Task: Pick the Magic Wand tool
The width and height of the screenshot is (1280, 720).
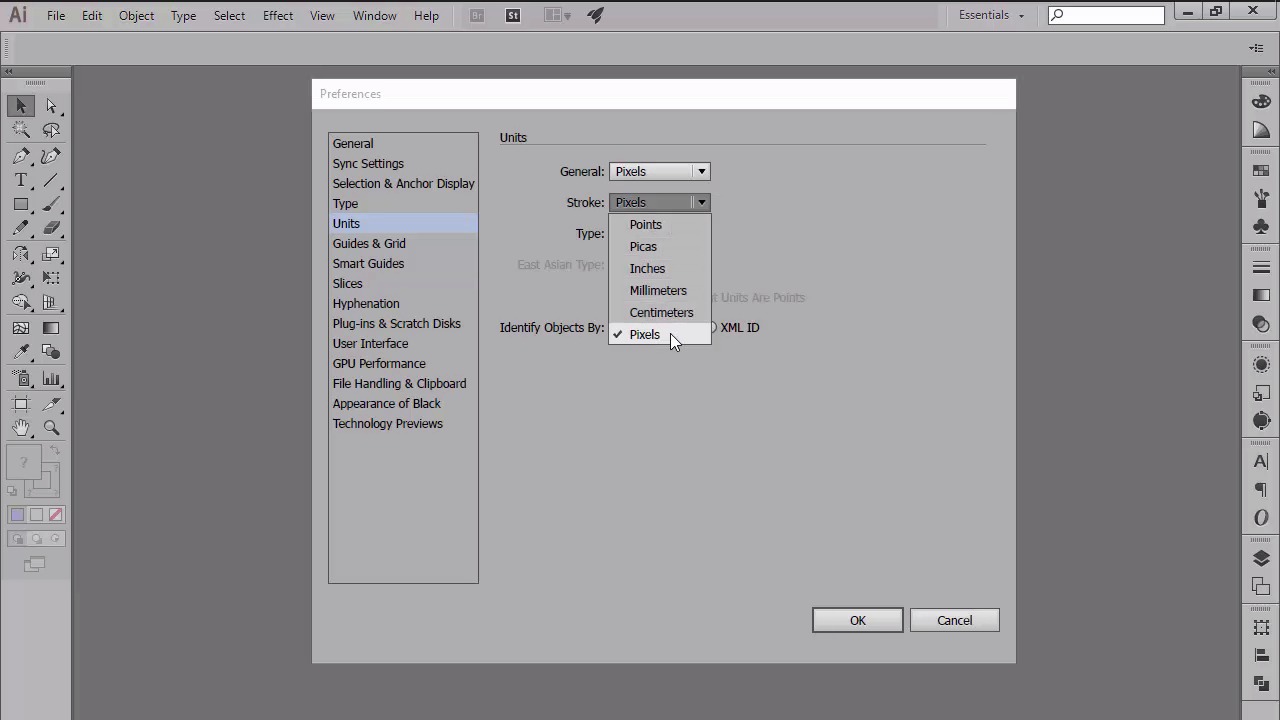Action: [21, 130]
